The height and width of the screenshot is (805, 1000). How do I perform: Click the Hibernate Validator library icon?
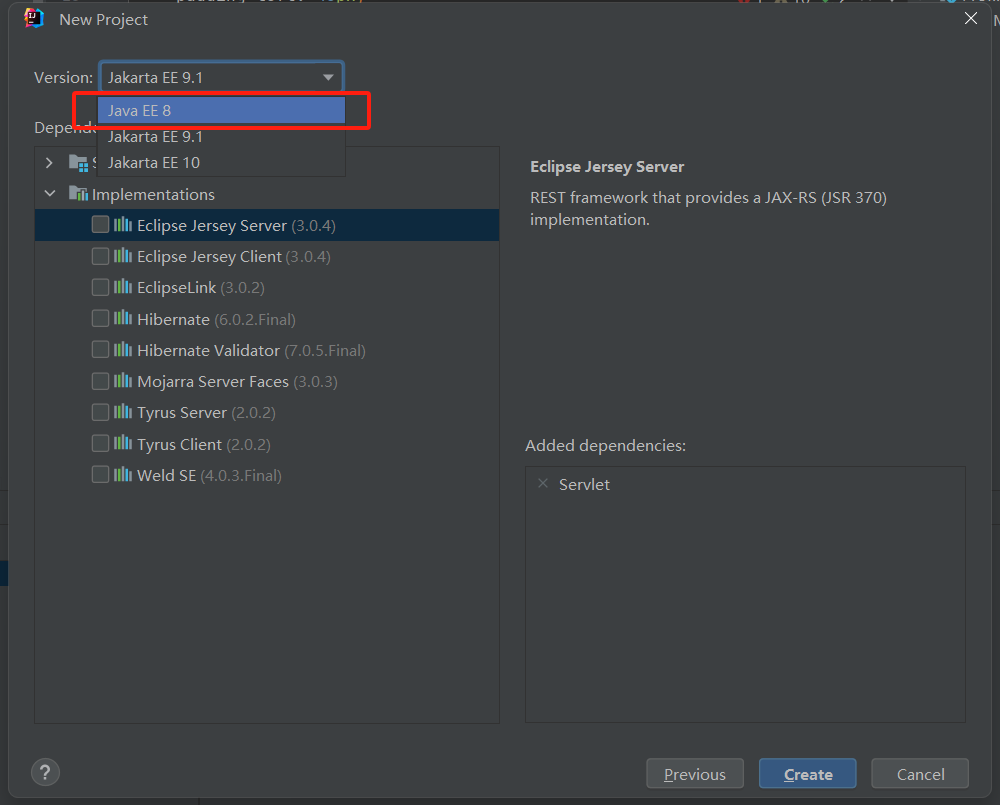tap(122, 350)
